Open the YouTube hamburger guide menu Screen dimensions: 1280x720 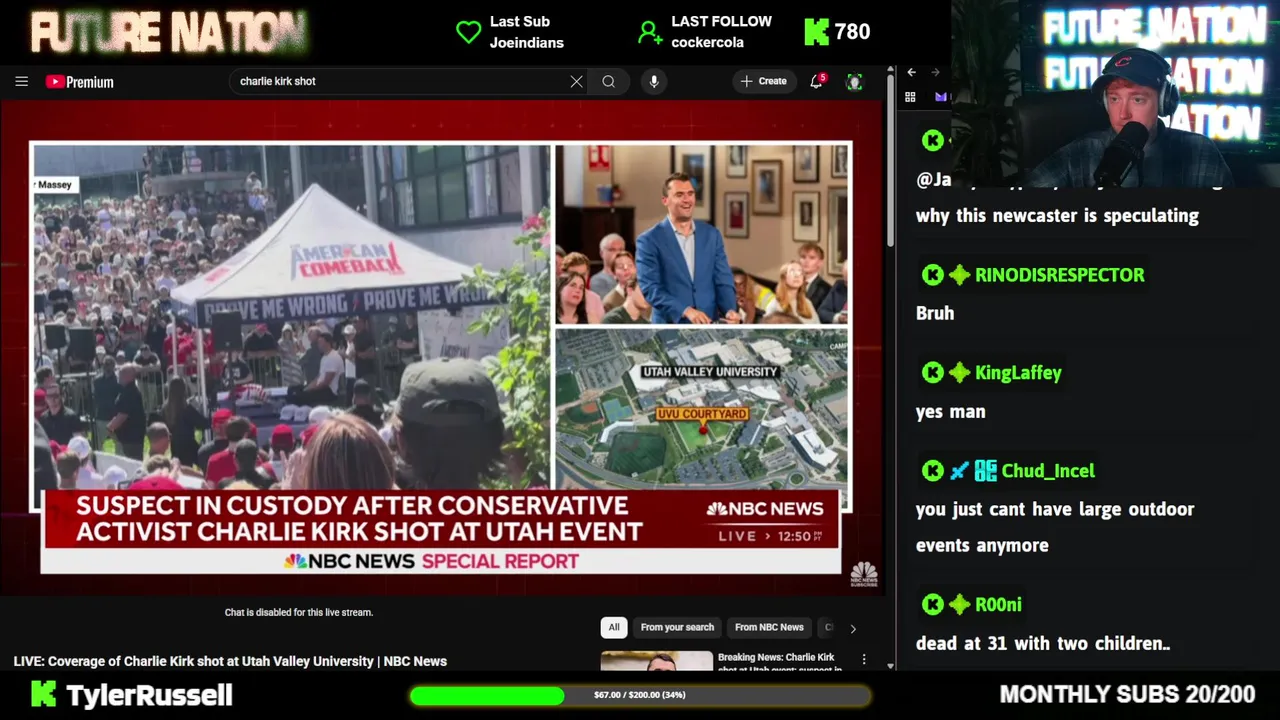(21, 82)
